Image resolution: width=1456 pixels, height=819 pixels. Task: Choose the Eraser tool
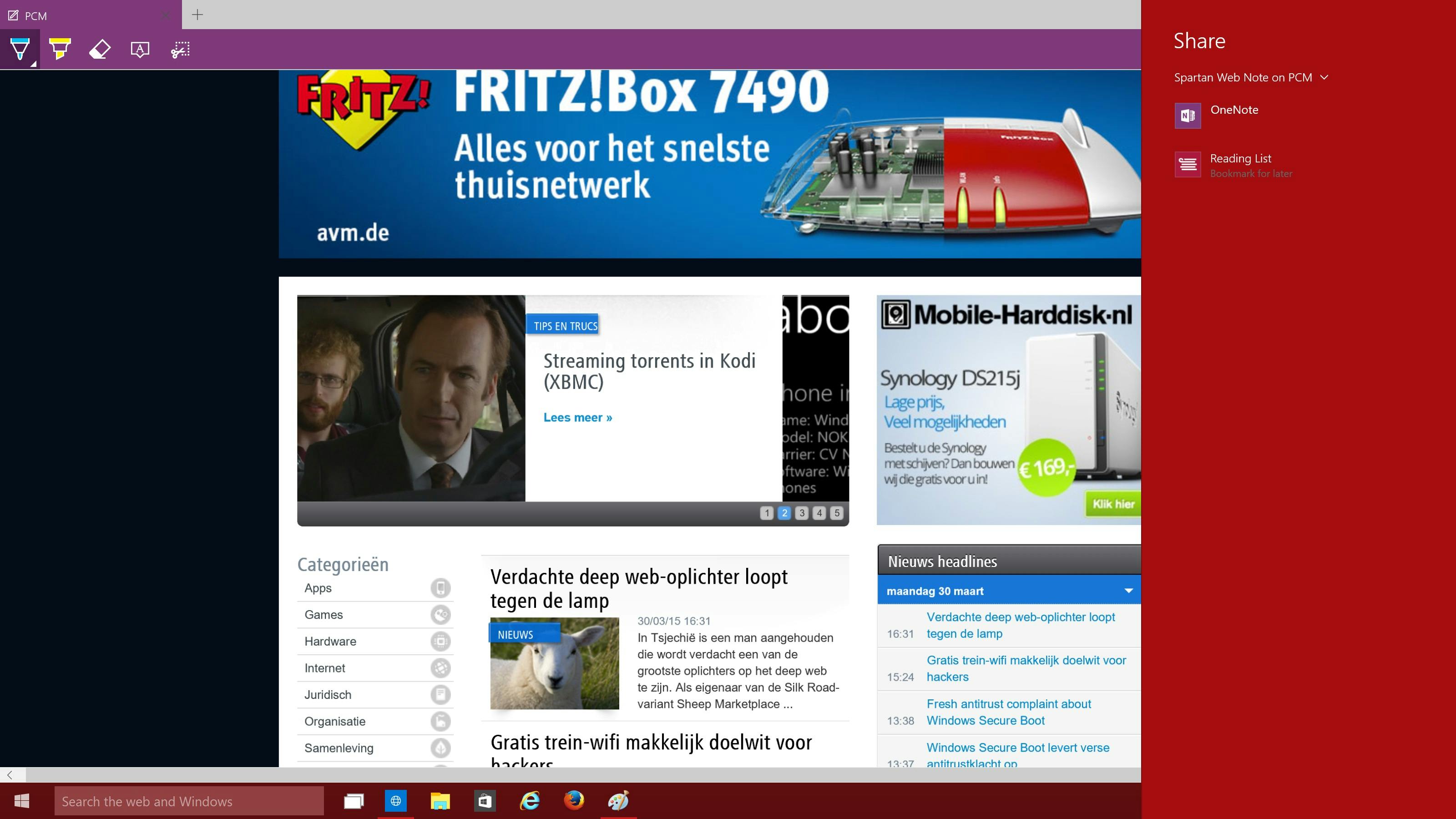[100, 49]
